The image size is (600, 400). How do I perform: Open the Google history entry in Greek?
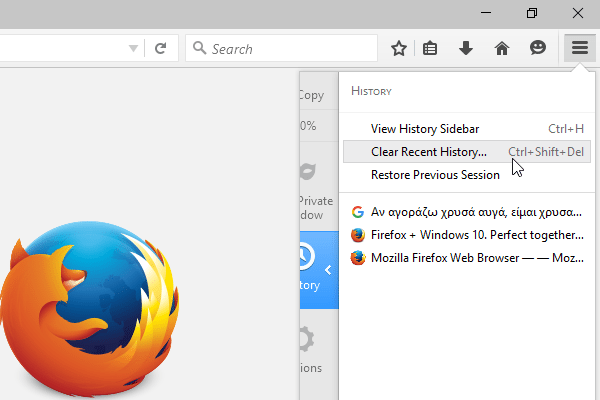[x=467, y=212]
